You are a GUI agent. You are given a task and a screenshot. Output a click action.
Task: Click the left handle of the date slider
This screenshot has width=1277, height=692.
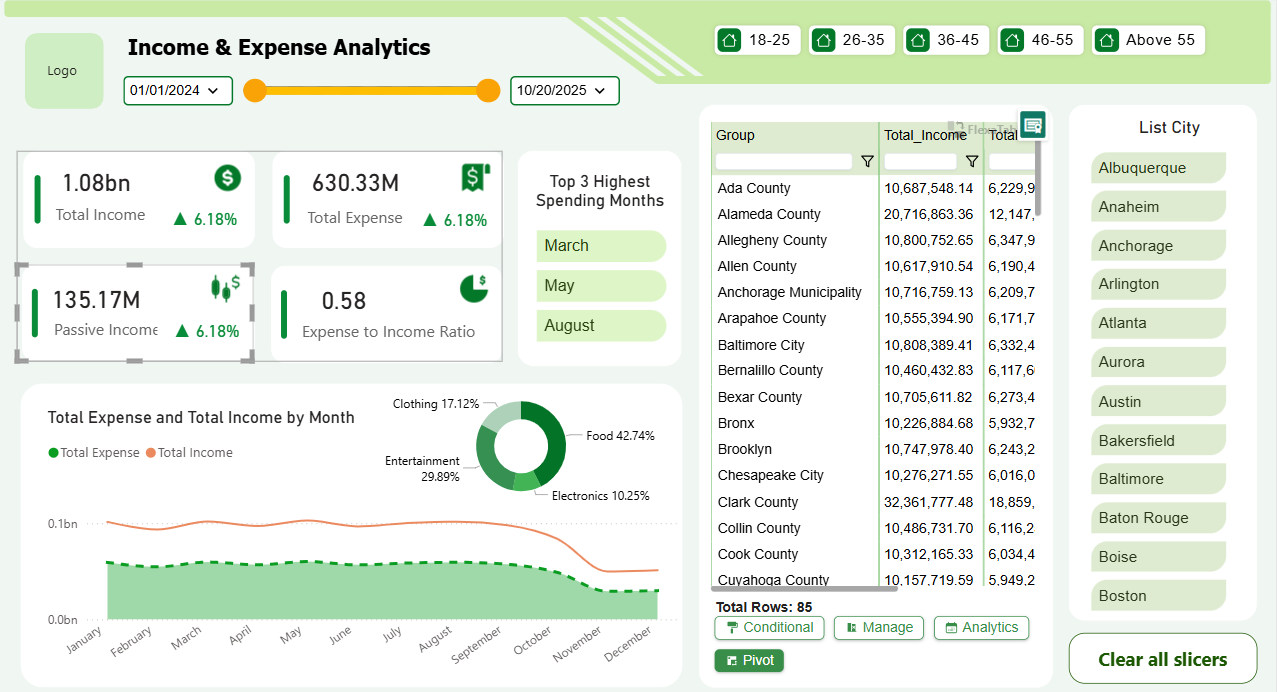click(255, 90)
